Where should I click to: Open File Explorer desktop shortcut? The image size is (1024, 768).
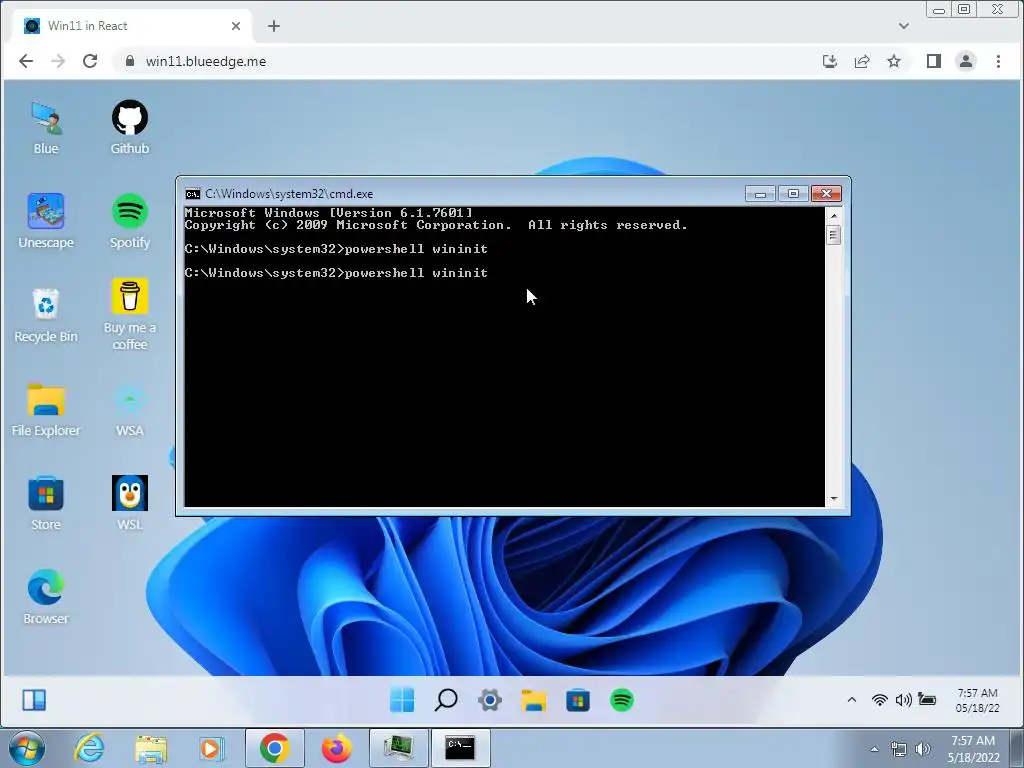[x=46, y=409]
